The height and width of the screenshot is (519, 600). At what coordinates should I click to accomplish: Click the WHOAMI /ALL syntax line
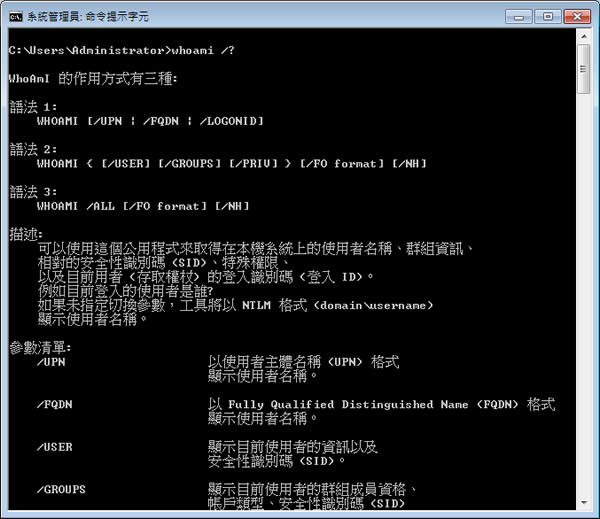click(x=143, y=206)
